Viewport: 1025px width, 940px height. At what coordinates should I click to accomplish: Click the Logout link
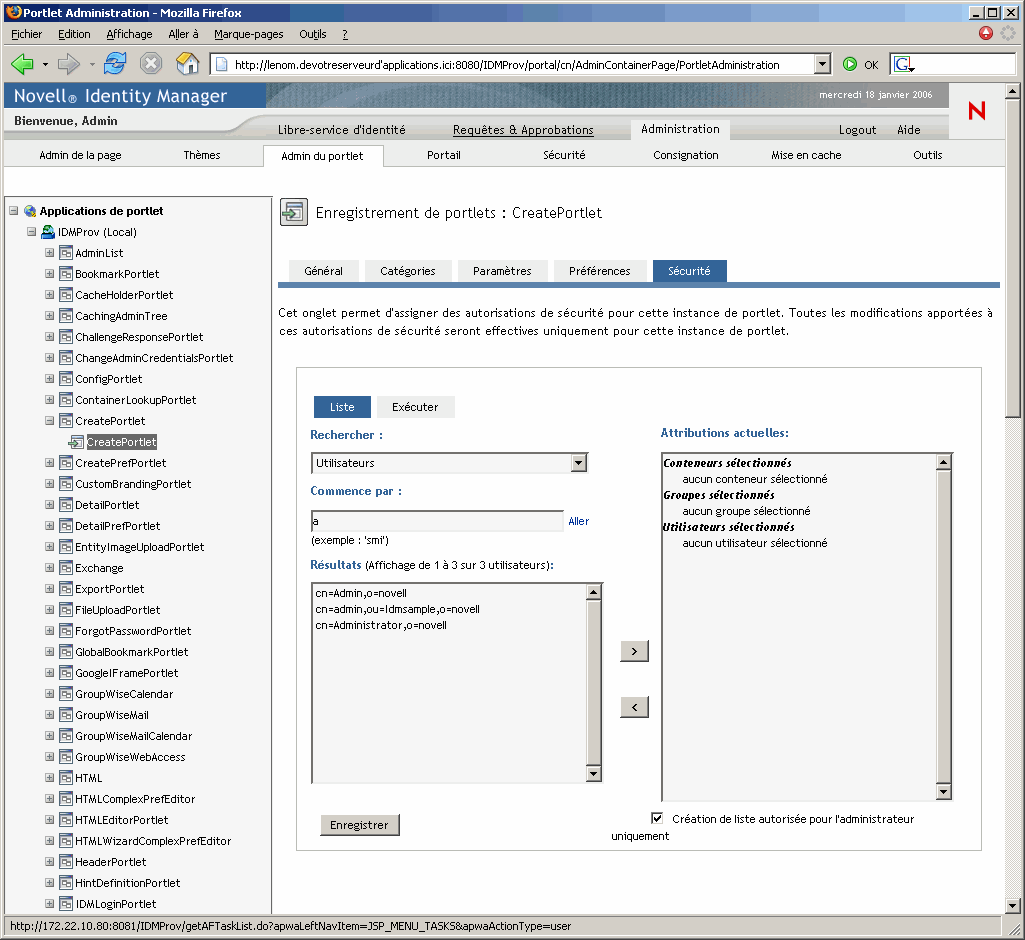coord(857,129)
